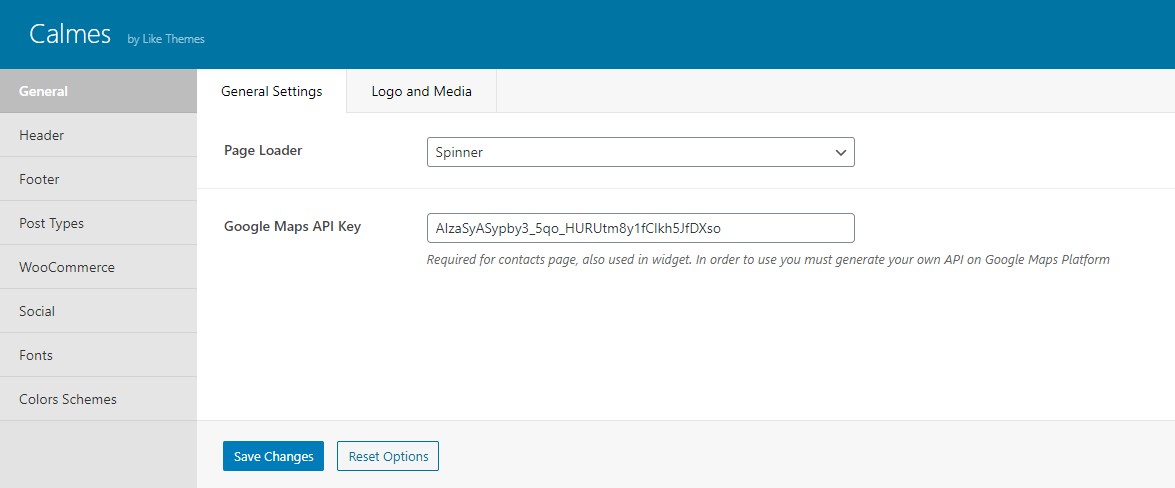The height and width of the screenshot is (488, 1175).
Task: Click the Page Loader label
Action: (263, 150)
